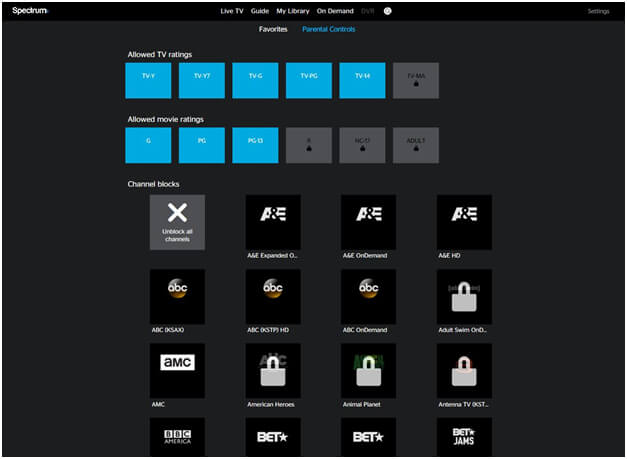The image size is (627, 459).
Task: Block the A&E HD channel
Action: [x=464, y=222]
